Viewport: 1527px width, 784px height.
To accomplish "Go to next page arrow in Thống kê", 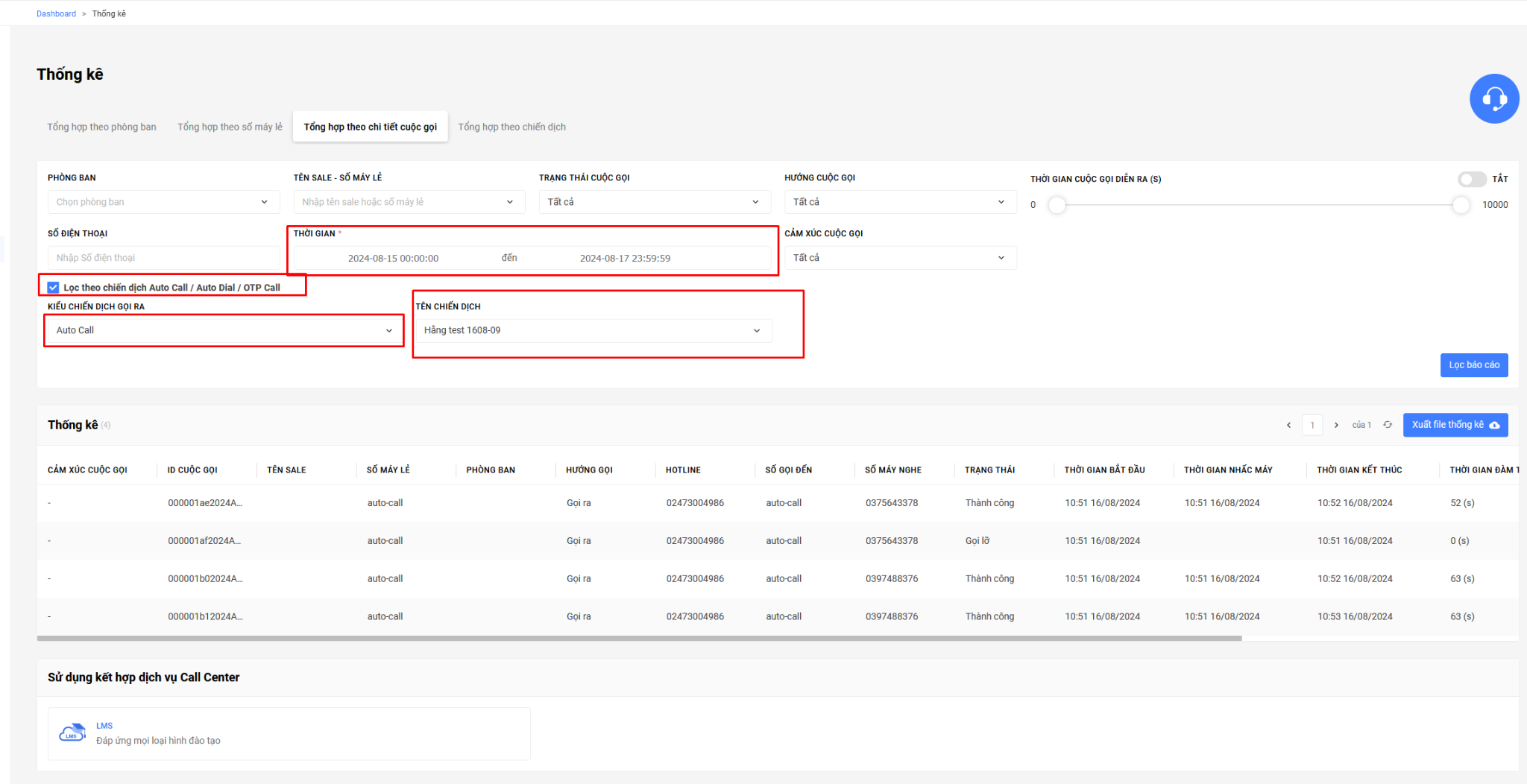I will (x=1336, y=425).
